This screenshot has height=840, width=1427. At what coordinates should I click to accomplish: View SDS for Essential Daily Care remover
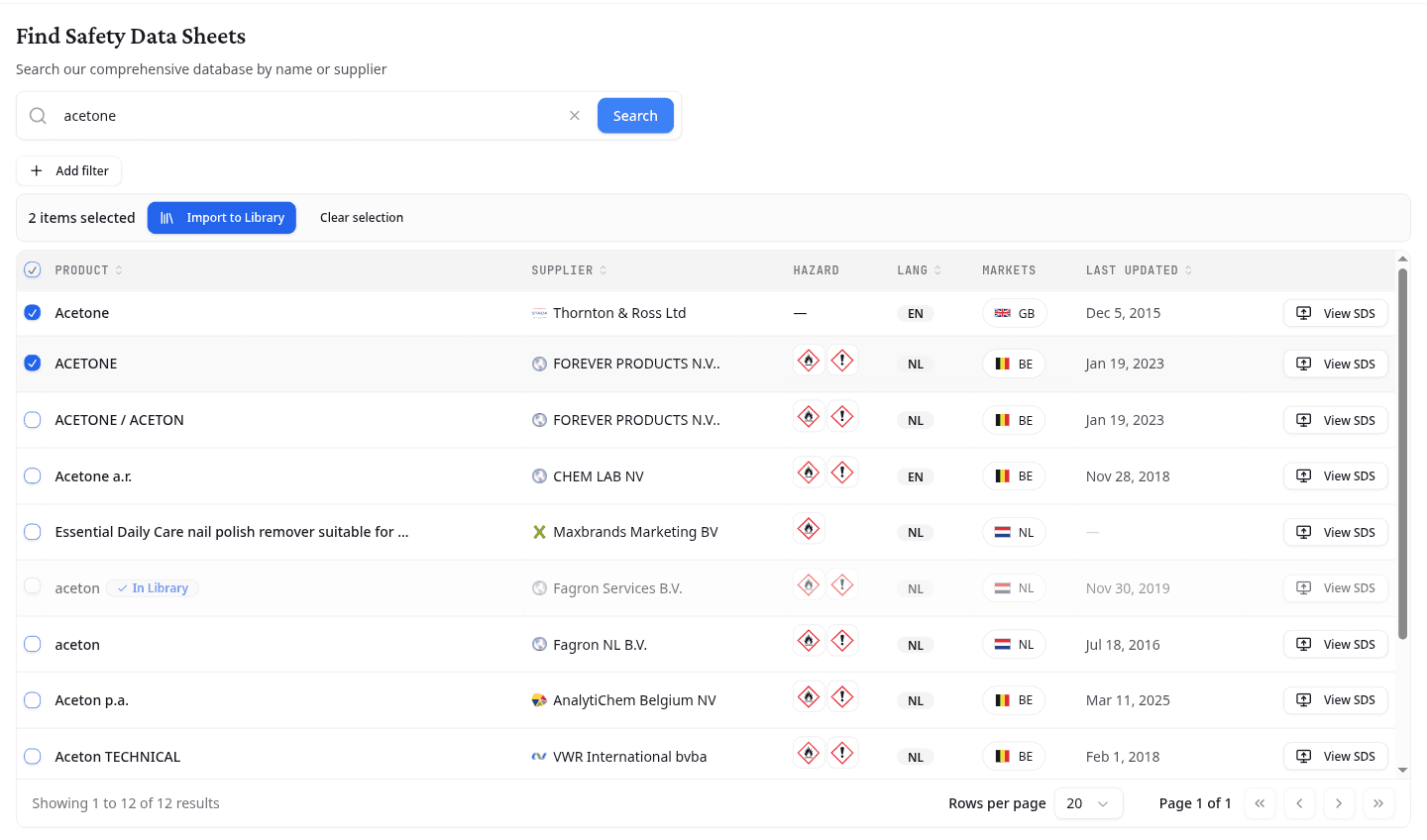1336,532
